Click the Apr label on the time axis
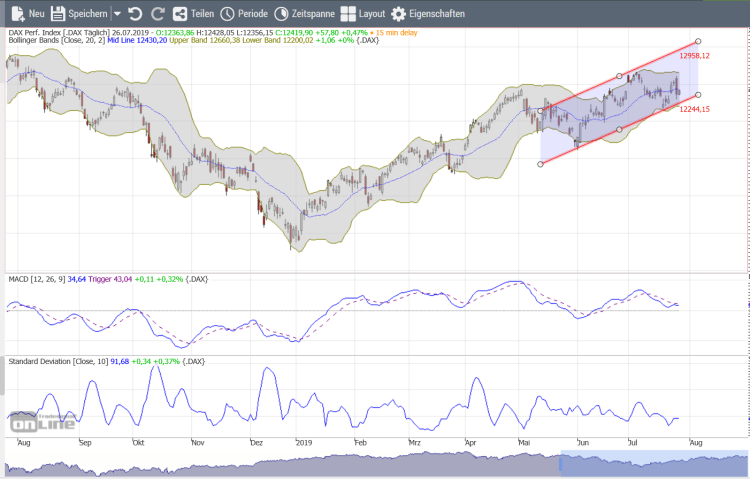Image resolution: width=750 pixels, height=479 pixels. 471,443
